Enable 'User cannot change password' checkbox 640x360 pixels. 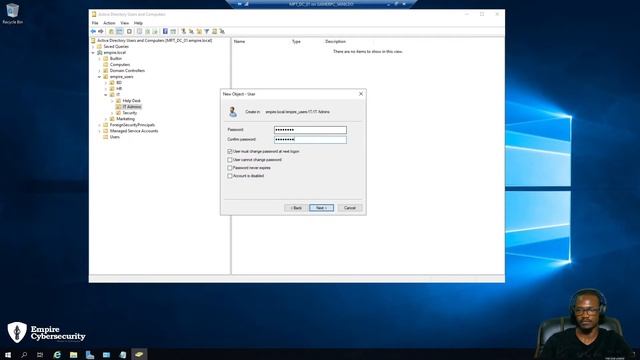[x=230, y=160]
